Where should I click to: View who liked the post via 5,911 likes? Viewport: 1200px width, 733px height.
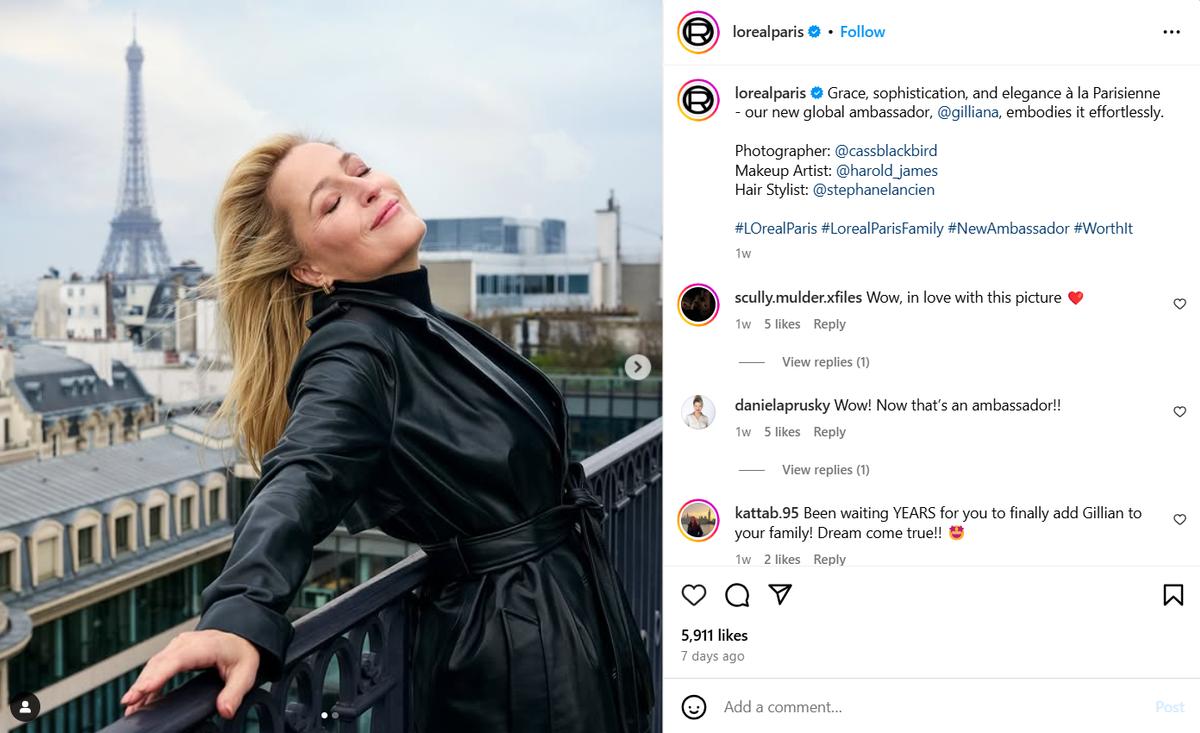[x=712, y=635]
